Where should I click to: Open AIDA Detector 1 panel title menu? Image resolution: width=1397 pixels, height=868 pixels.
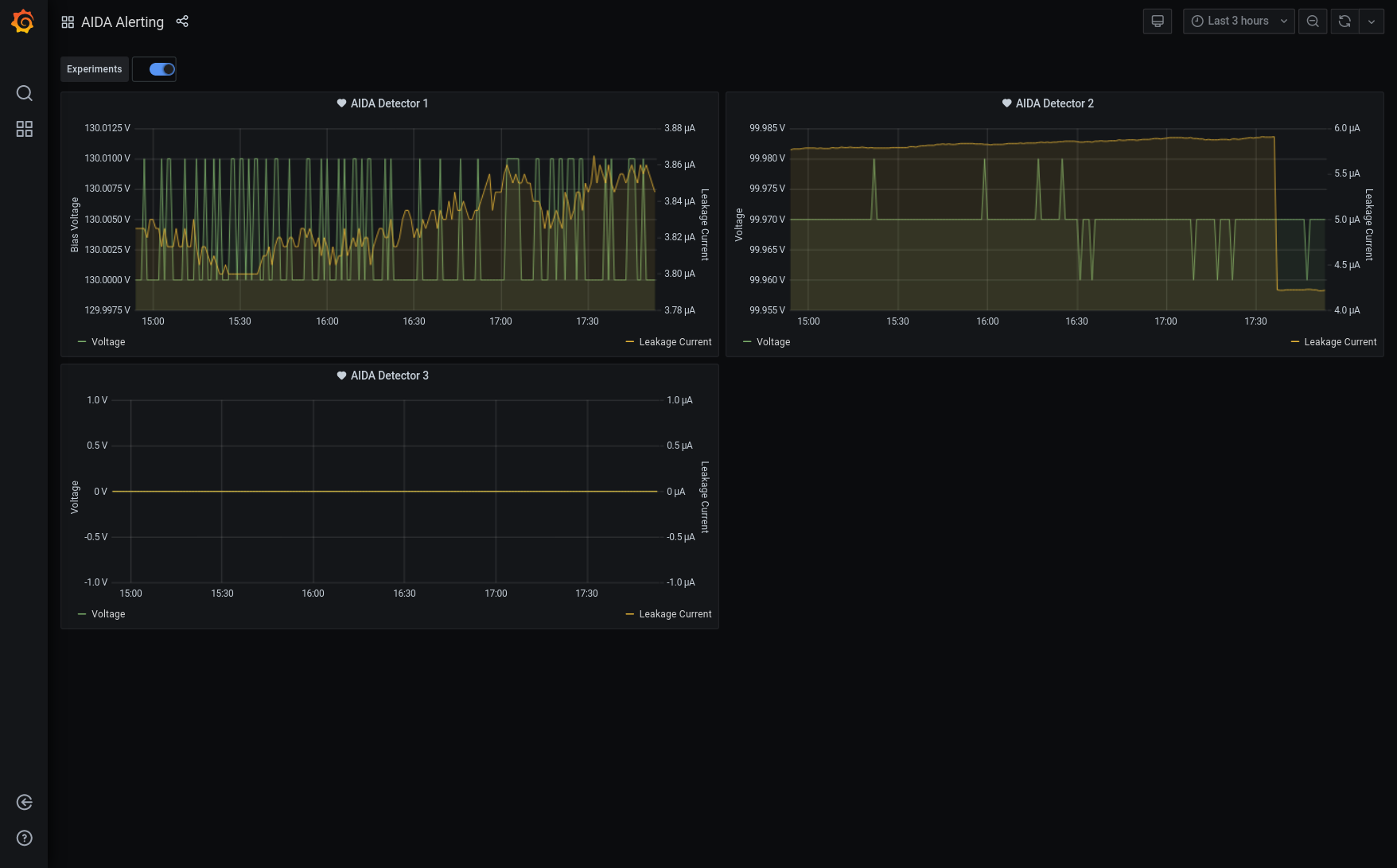click(389, 103)
